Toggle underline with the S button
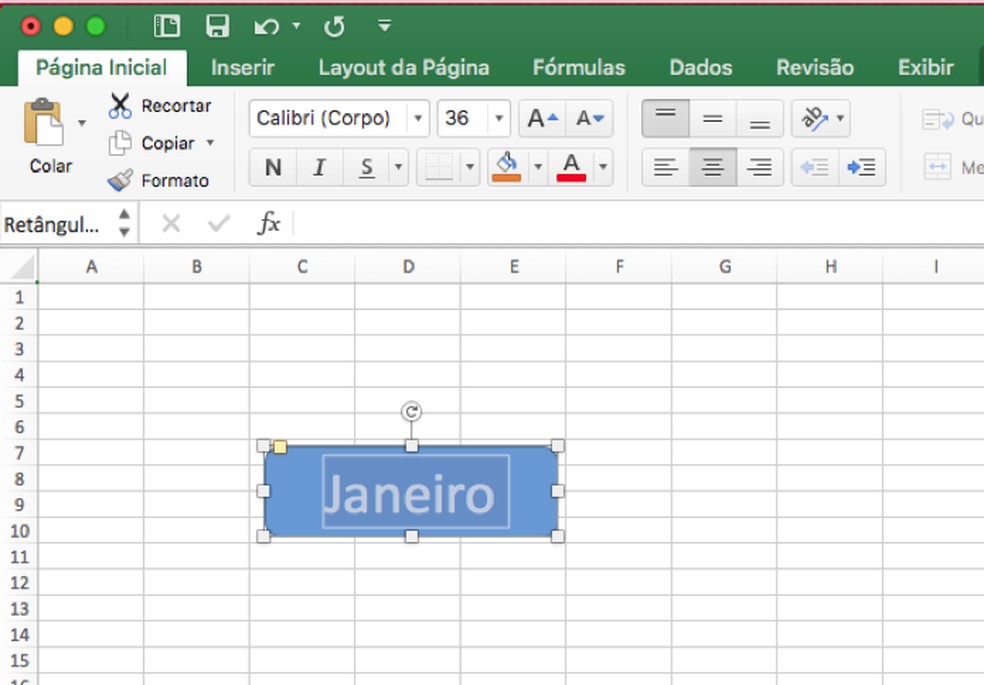Viewport: 984px width, 685px height. coord(367,167)
